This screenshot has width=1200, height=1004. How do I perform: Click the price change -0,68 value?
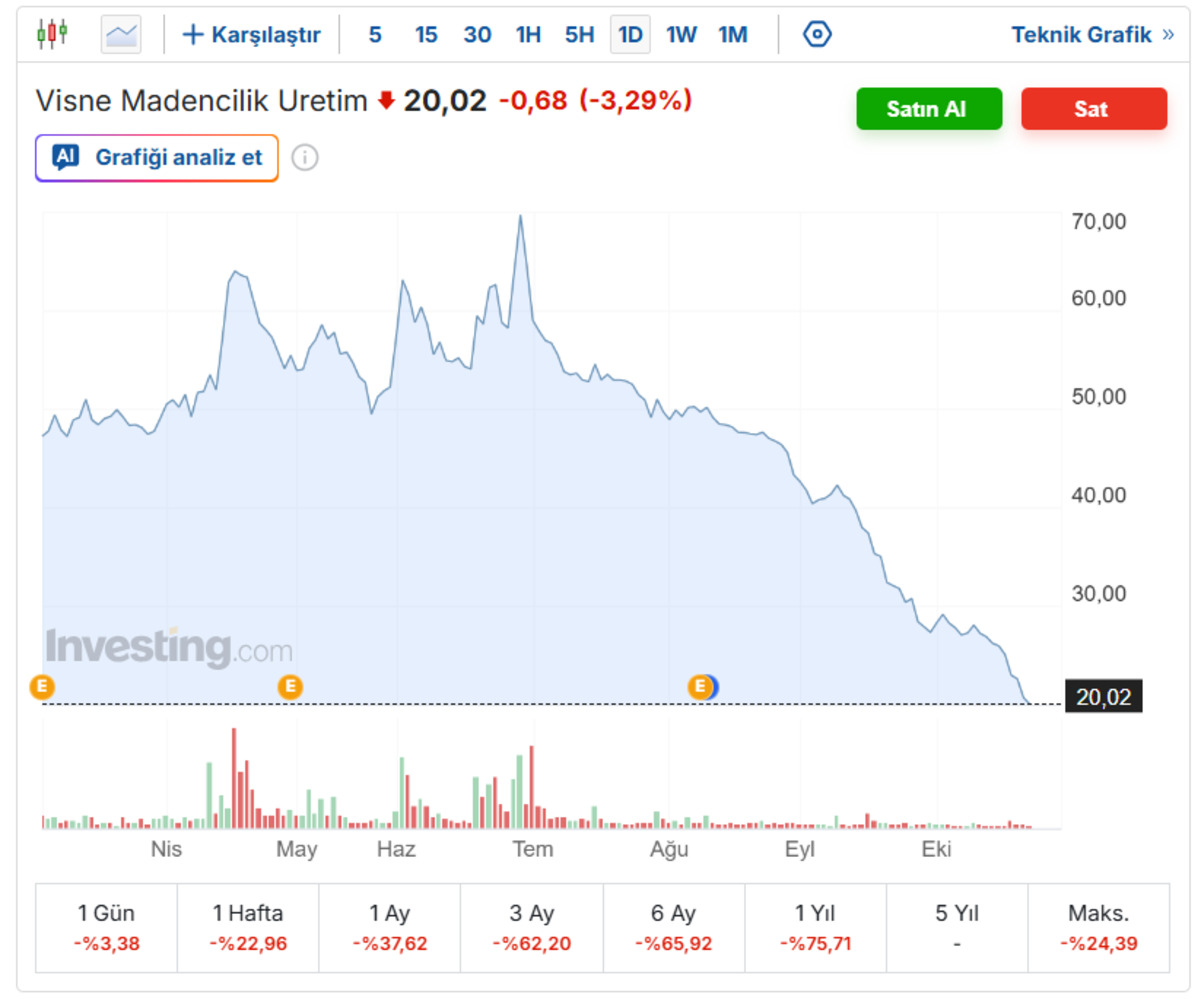[x=533, y=100]
